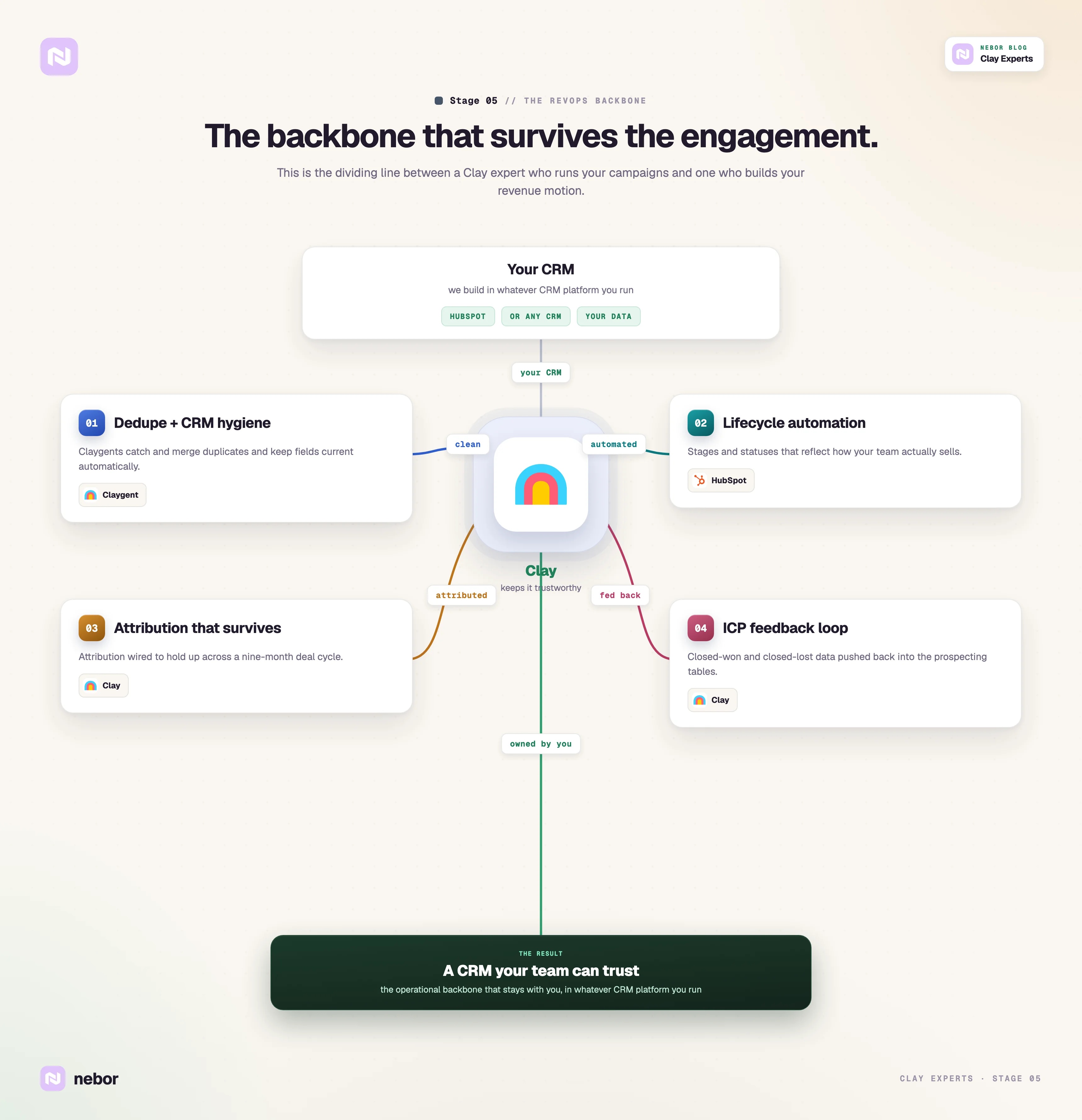Click the pink 04 number badge

click(x=700, y=628)
